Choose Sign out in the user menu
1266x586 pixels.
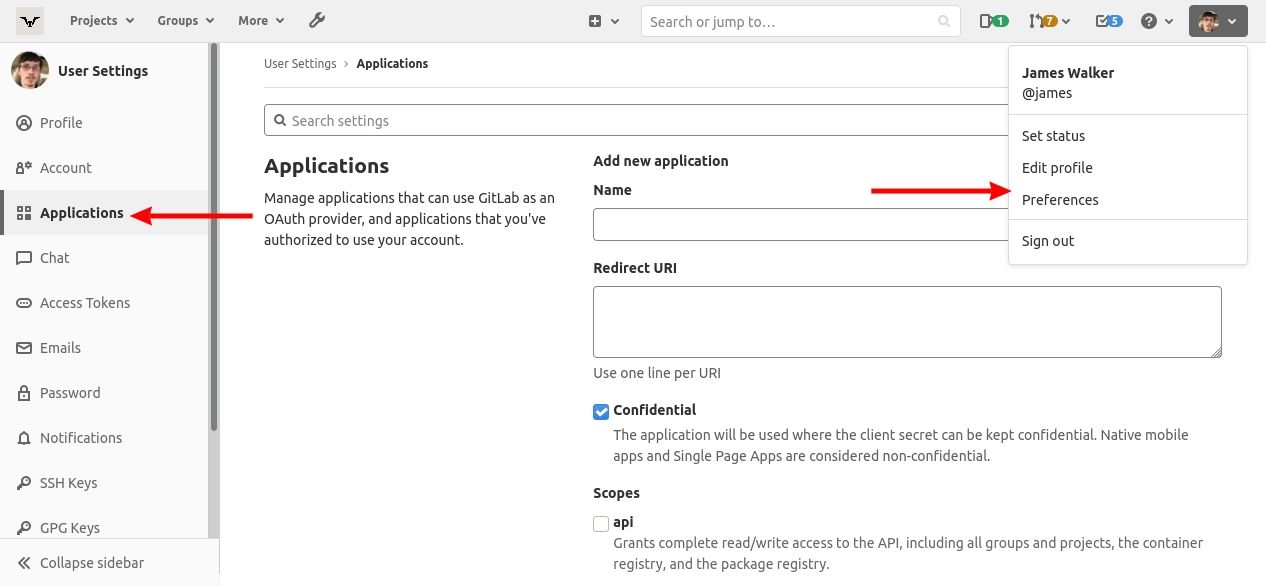point(1048,241)
